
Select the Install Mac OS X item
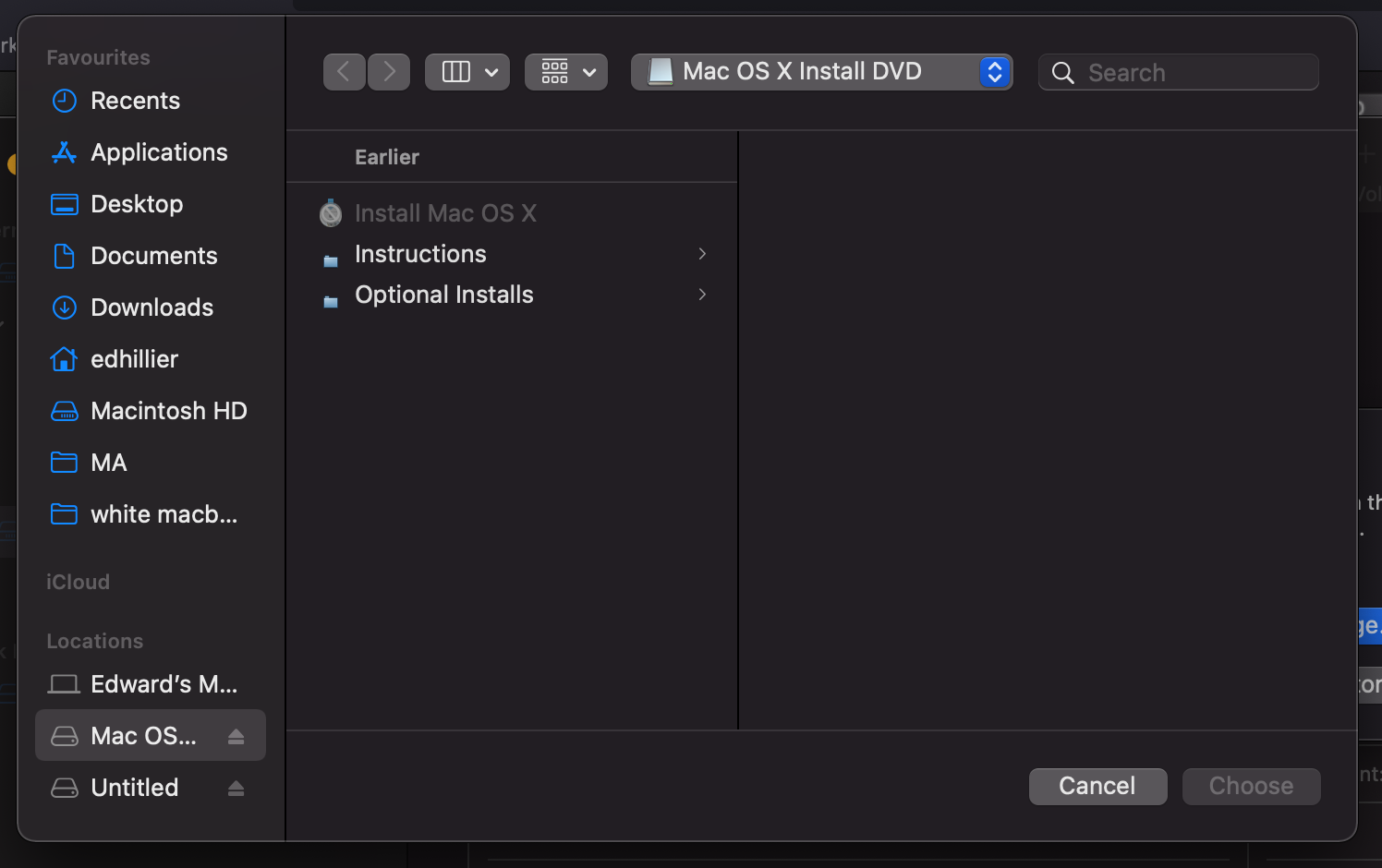coord(512,213)
